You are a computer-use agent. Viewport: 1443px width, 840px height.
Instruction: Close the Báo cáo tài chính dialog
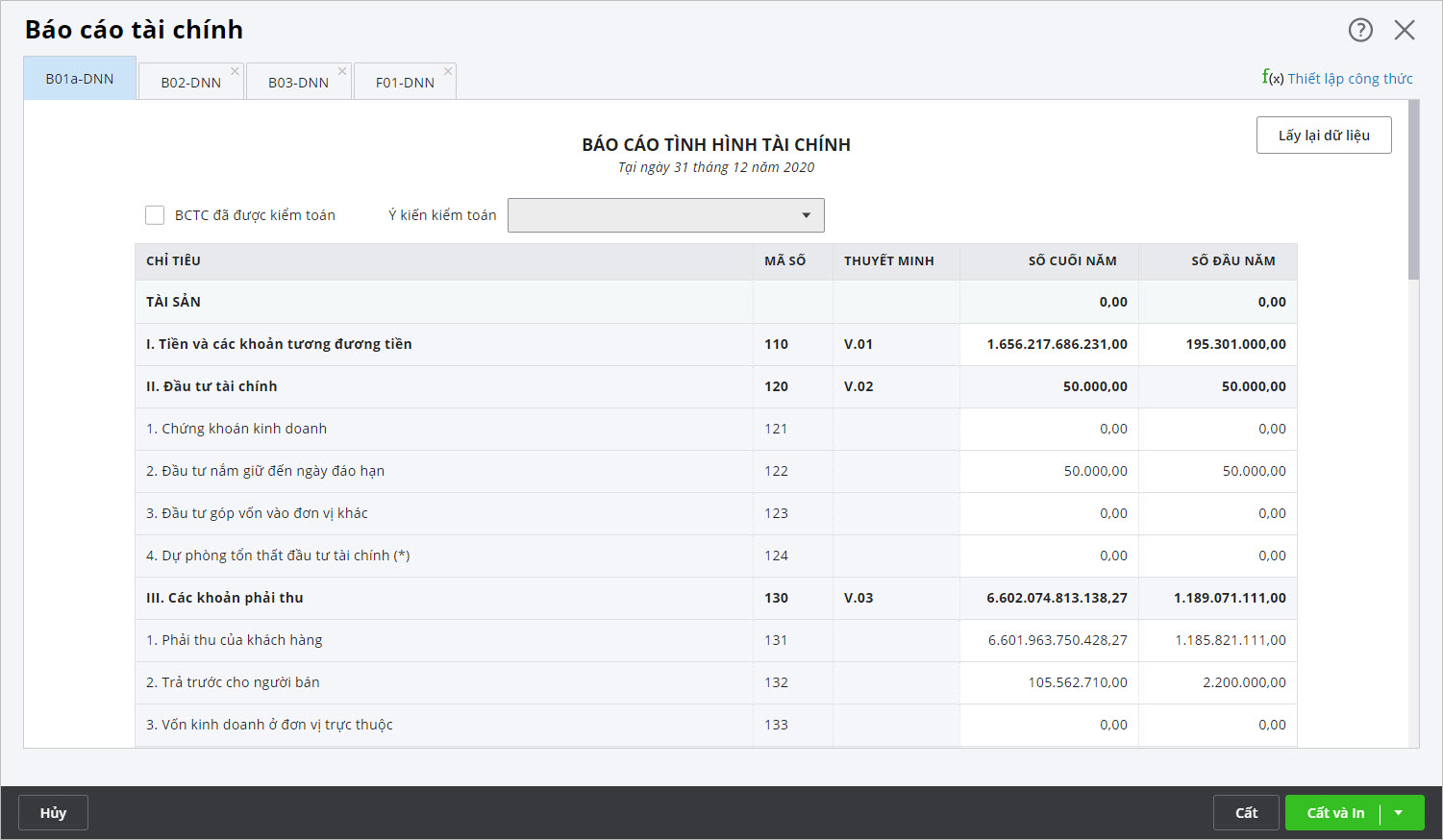1405,30
